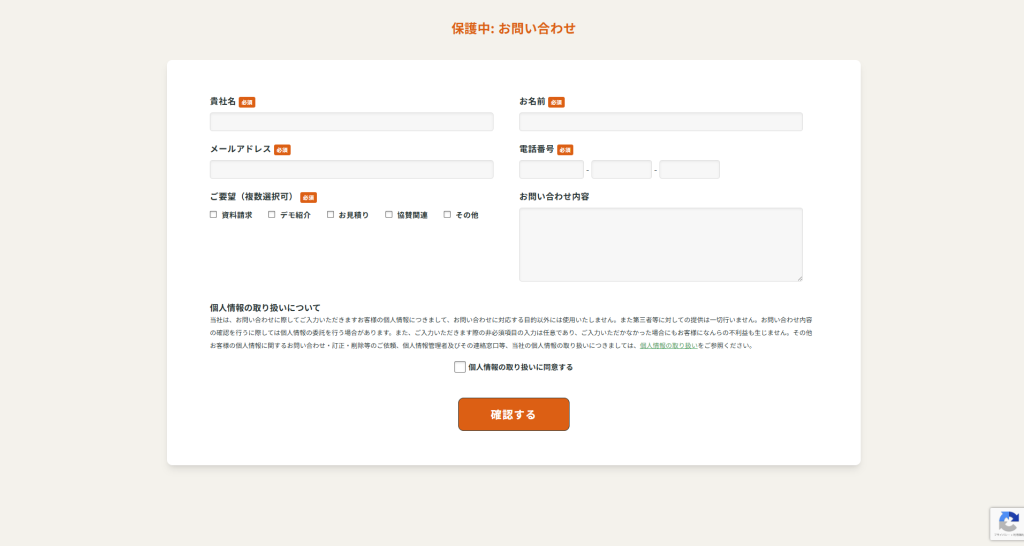Enable the お見積り checkbox
This screenshot has height=546, width=1024.
[x=331, y=215]
